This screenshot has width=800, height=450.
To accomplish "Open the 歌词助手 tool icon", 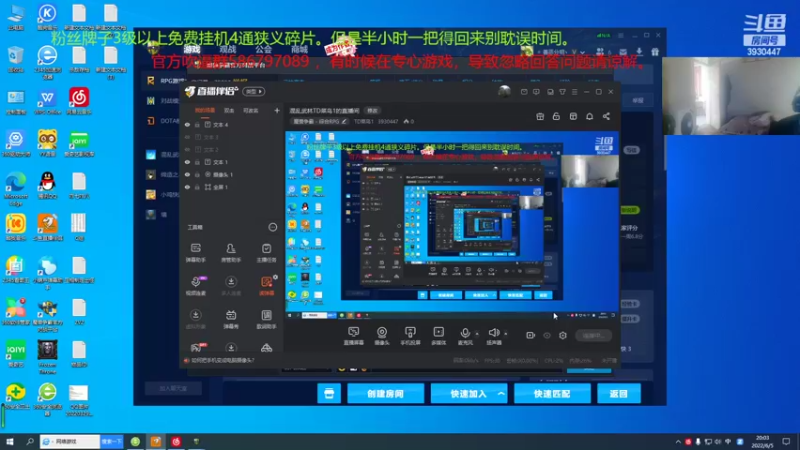I will 266,319.
